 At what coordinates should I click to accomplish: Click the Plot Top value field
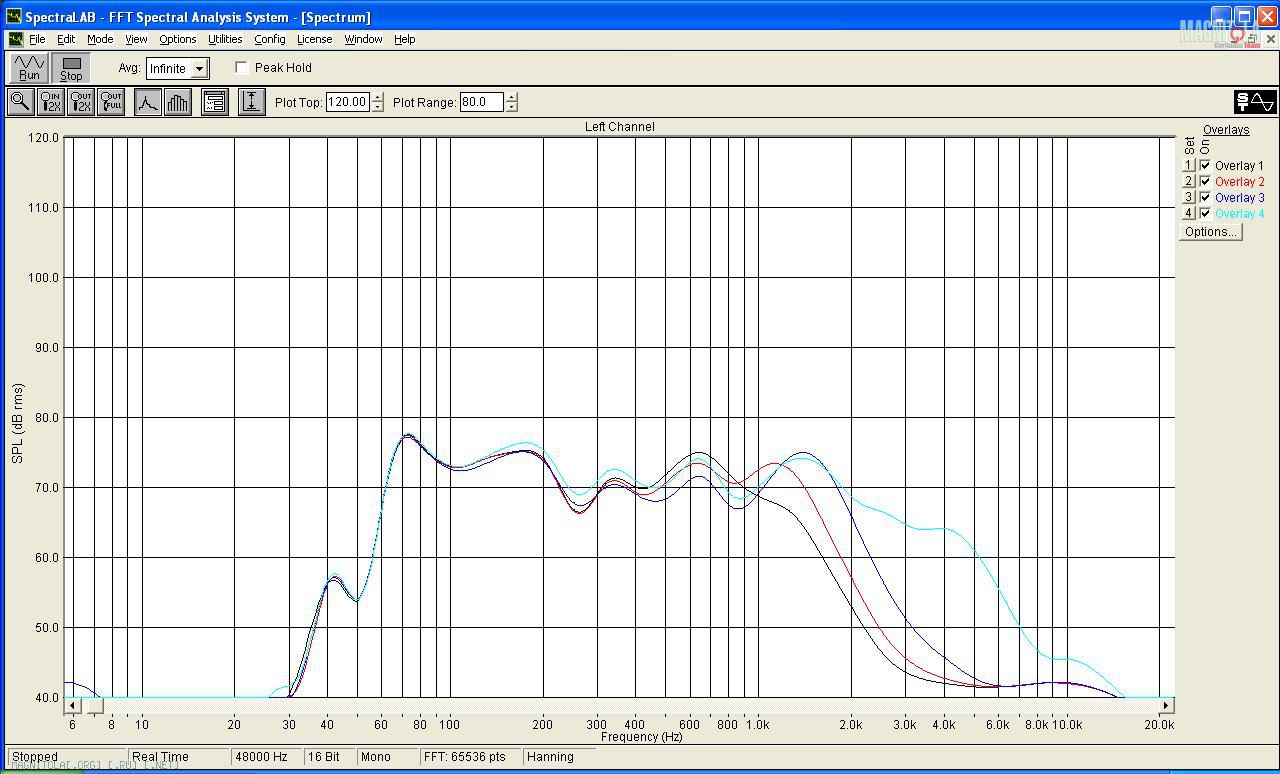(348, 102)
